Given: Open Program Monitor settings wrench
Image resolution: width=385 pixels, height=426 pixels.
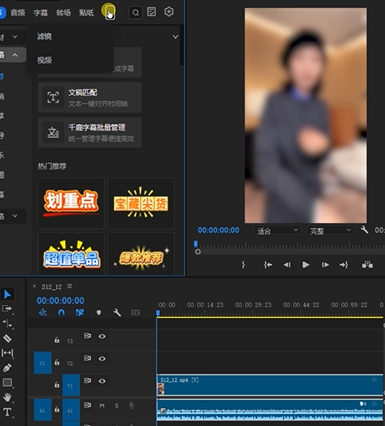Looking at the screenshot, I should point(364,230).
